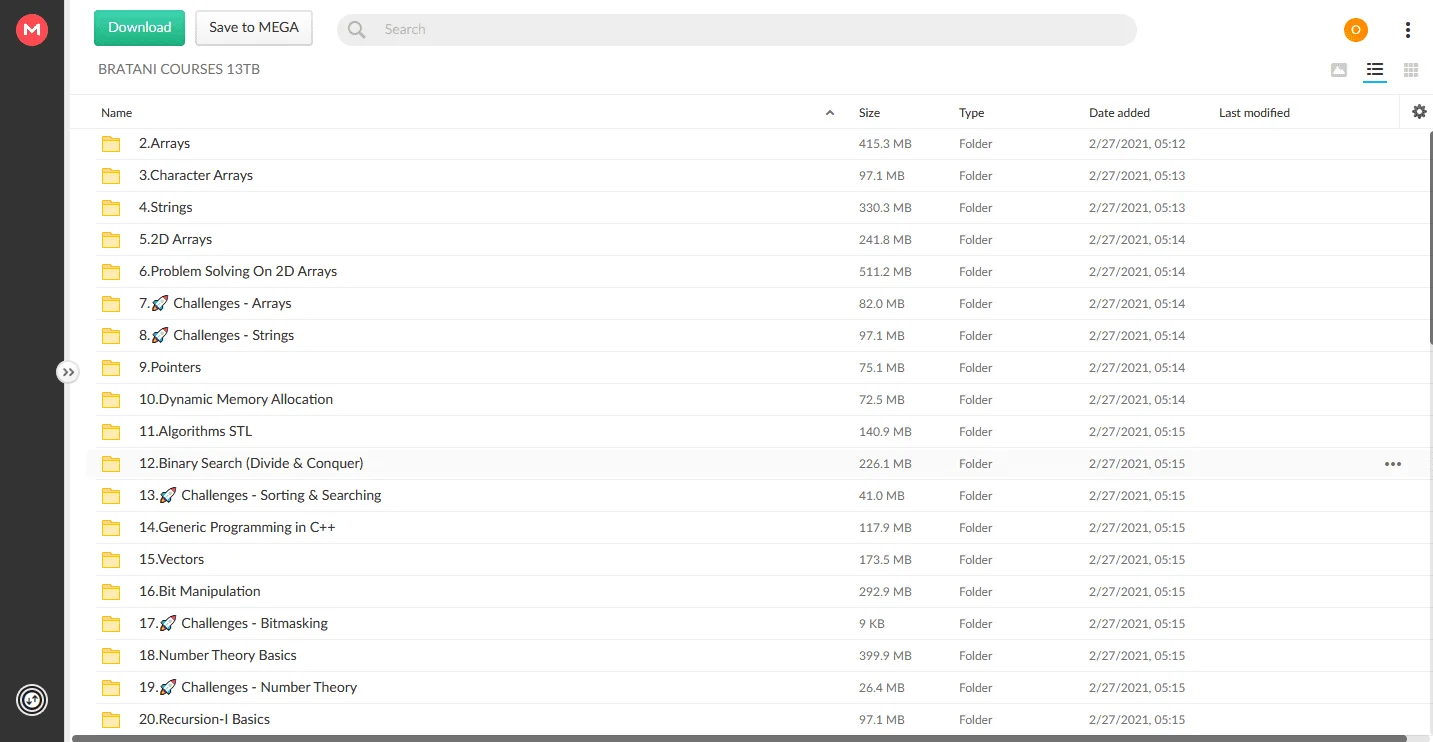Click the horizontal scrollbar at bottom
The width and height of the screenshot is (1433, 742).
(x=739, y=739)
